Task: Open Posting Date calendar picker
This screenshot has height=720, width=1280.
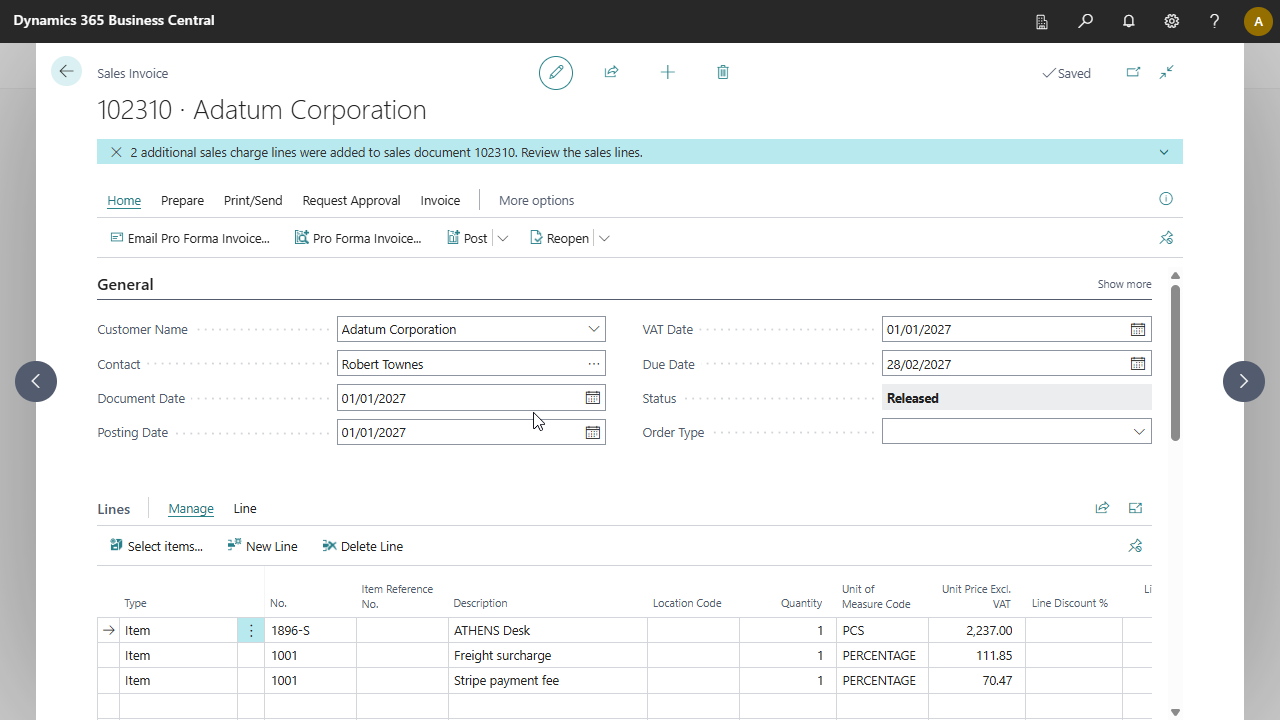Action: (593, 432)
